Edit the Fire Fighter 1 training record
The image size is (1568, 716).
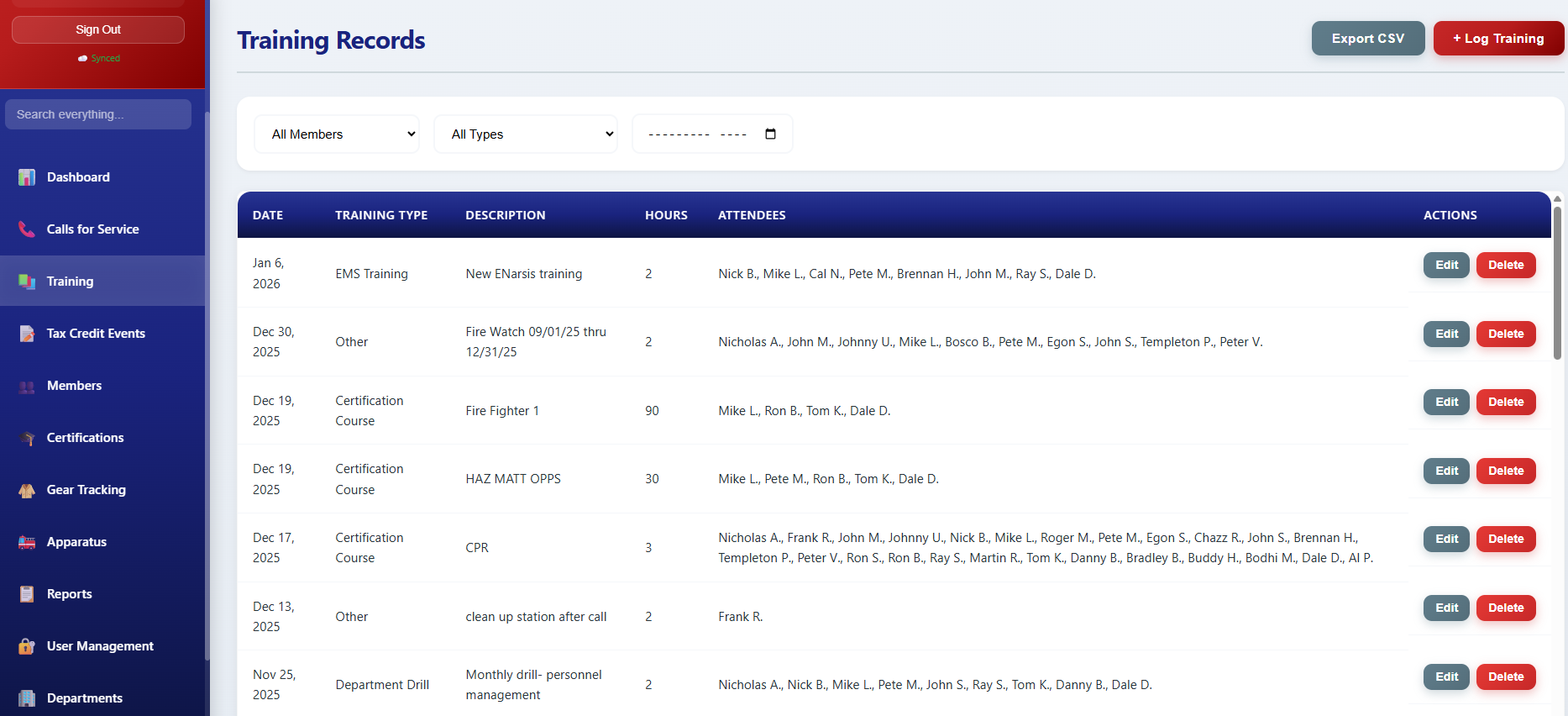[x=1446, y=403]
